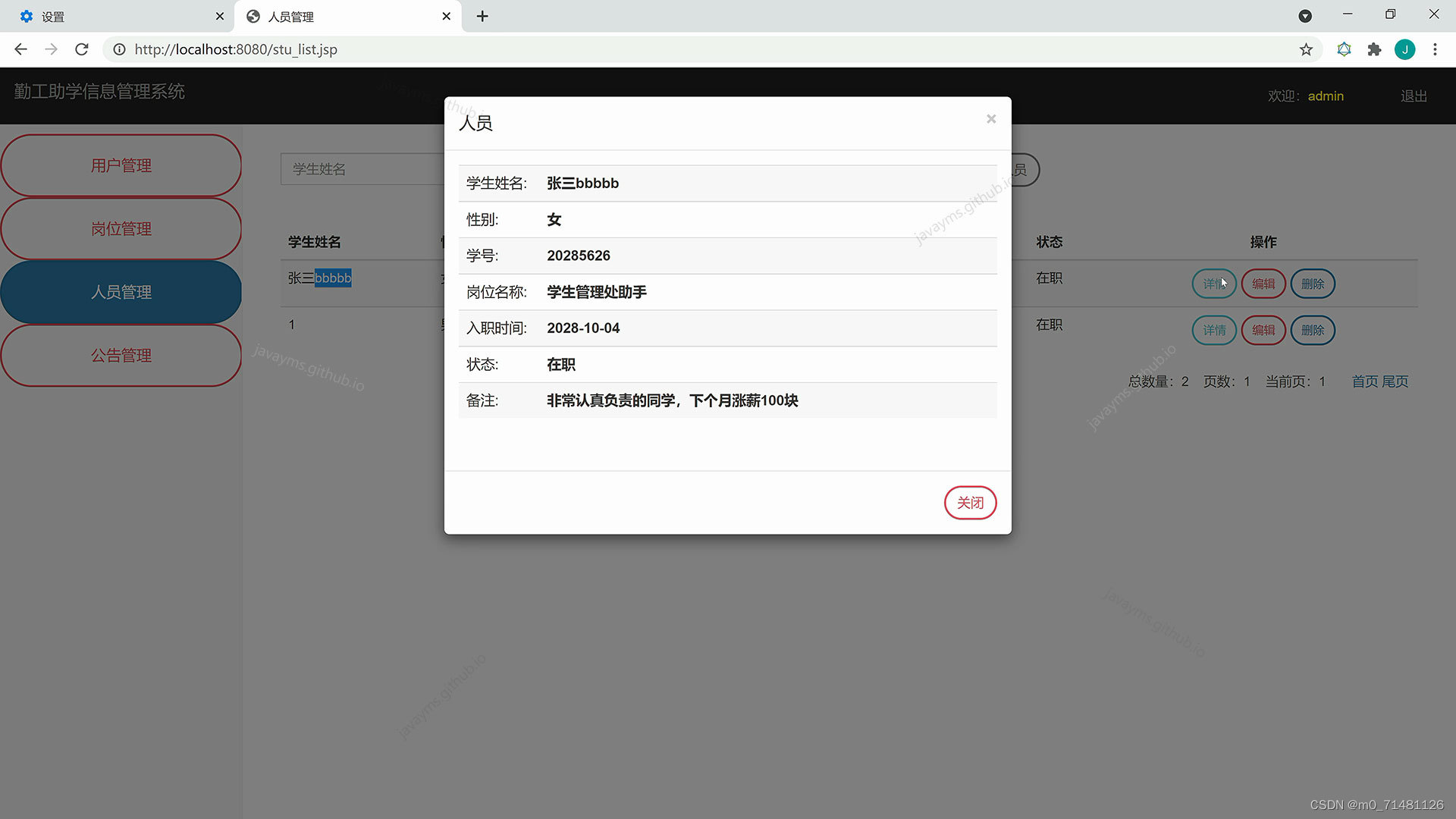
Task: Click the extension icon beside the star
Action: 1344,49
